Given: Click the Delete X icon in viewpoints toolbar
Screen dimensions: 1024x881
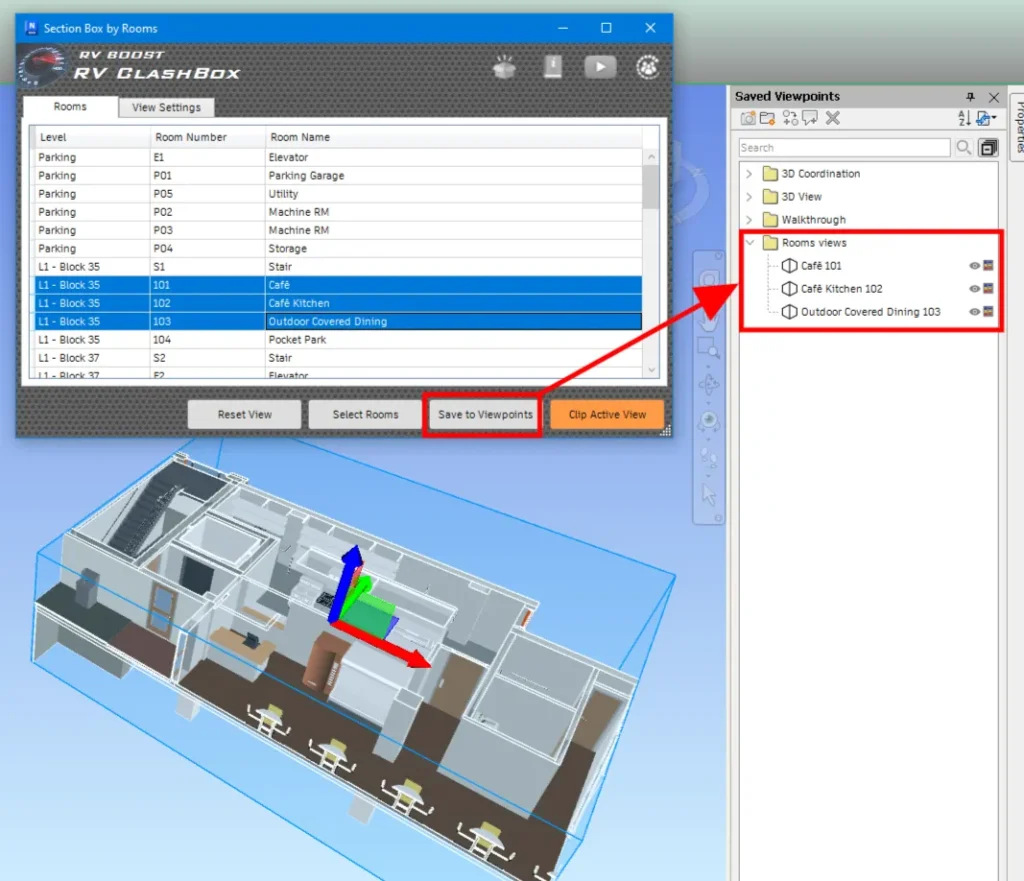Looking at the screenshot, I should coord(833,119).
